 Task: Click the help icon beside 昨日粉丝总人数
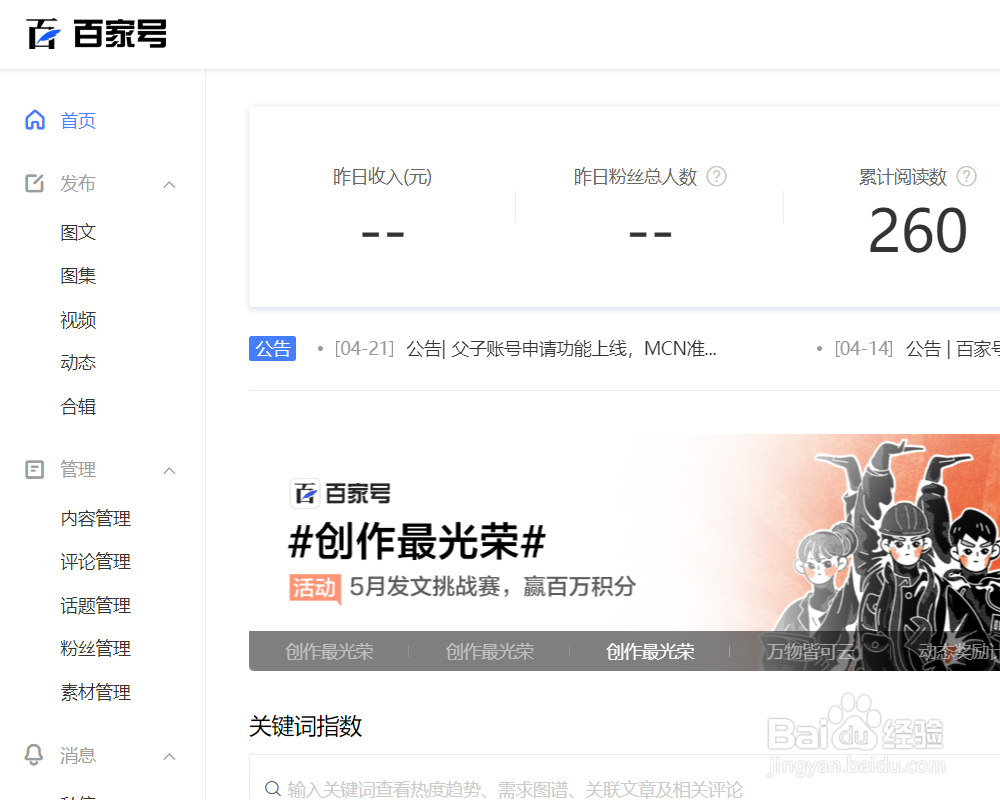716,176
